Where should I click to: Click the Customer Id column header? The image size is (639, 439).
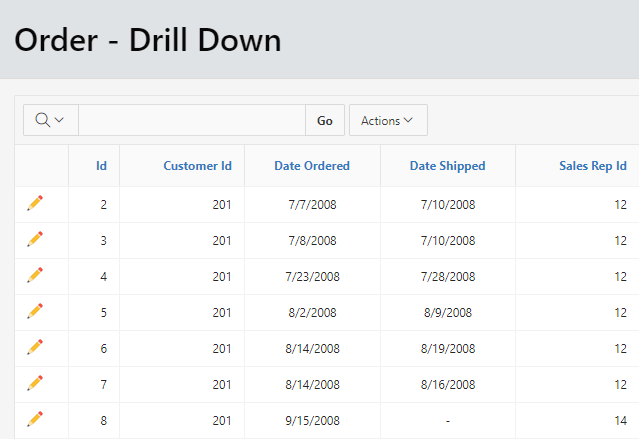point(198,166)
